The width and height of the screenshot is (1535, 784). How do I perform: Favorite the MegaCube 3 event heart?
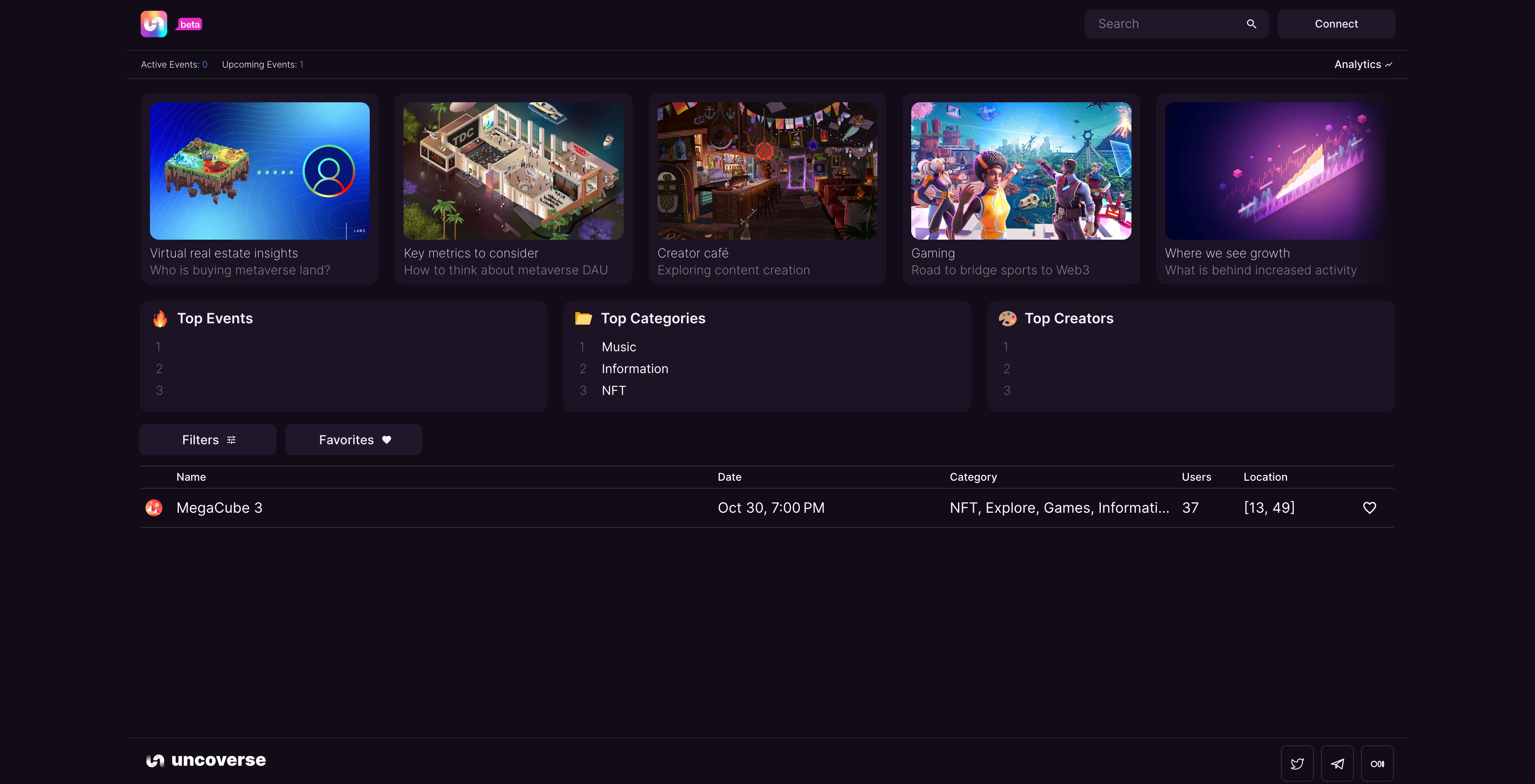1369,507
